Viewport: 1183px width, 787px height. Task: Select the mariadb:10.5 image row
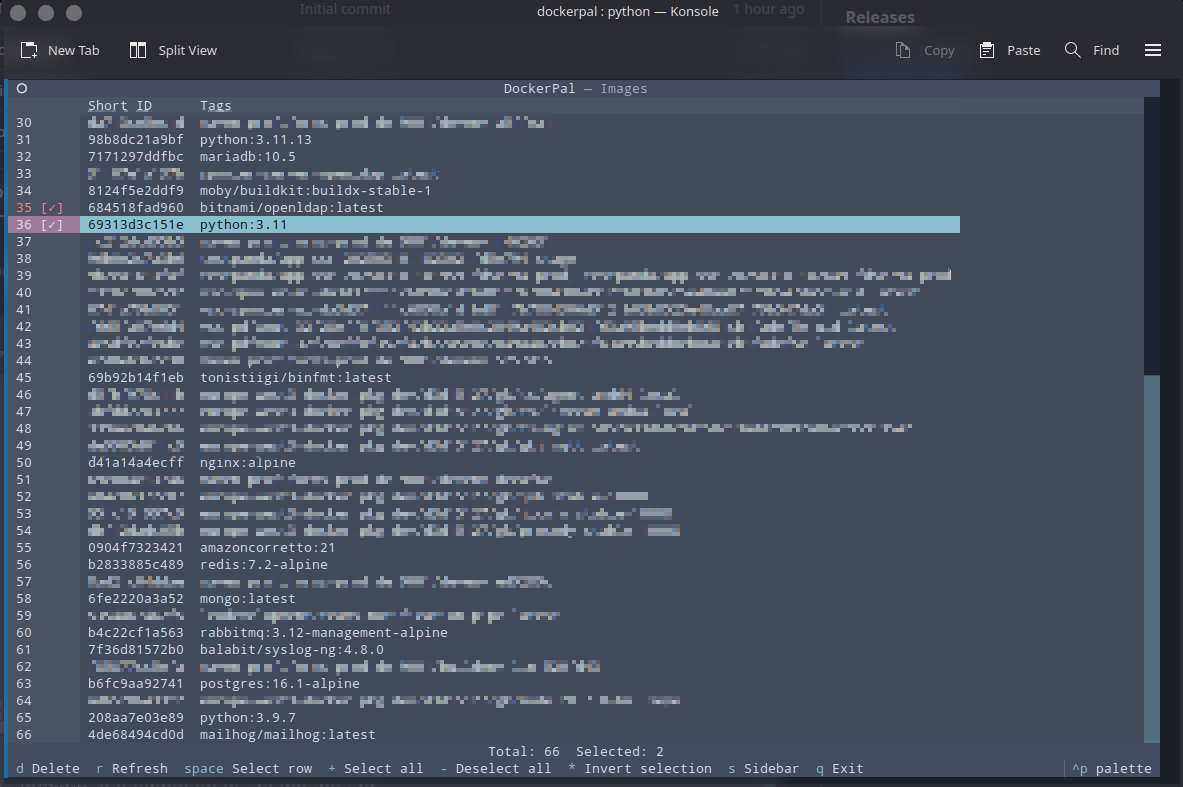click(484, 157)
